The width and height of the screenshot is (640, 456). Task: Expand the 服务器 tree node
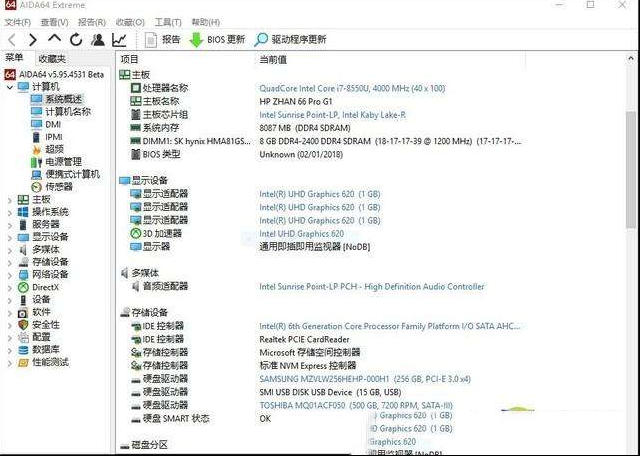tap(10, 225)
